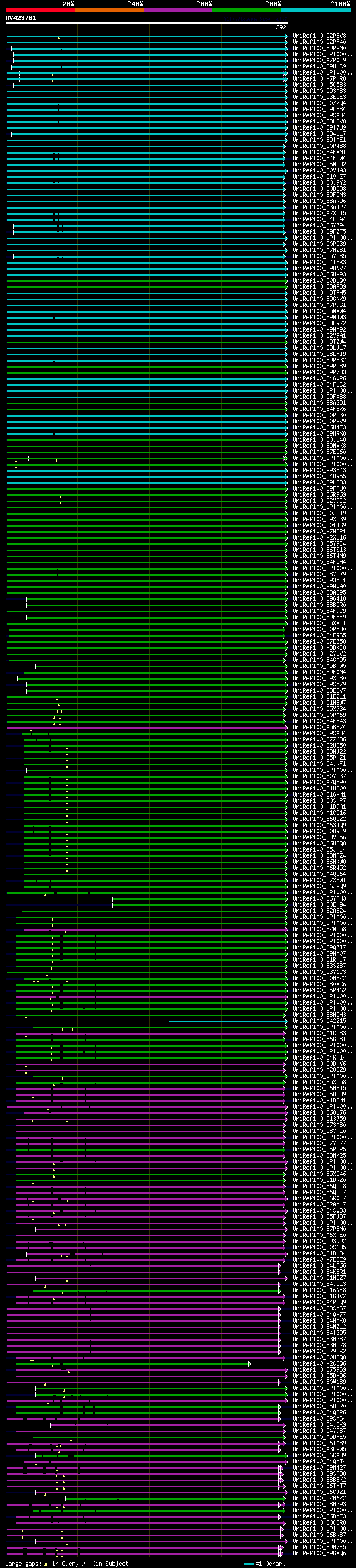Click the orange ~40% identity color bar

point(108,11)
